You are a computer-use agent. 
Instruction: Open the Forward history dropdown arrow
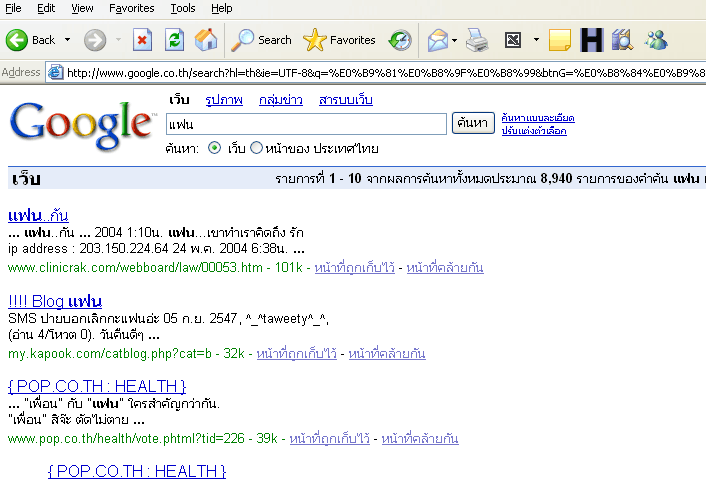pyautogui.click(x=118, y=40)
